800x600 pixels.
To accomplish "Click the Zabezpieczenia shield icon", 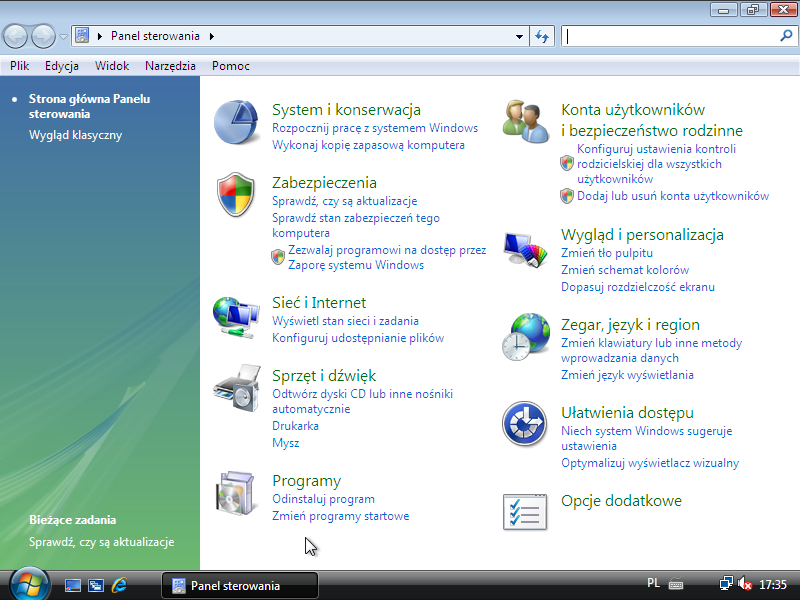I will coord(236,194).
